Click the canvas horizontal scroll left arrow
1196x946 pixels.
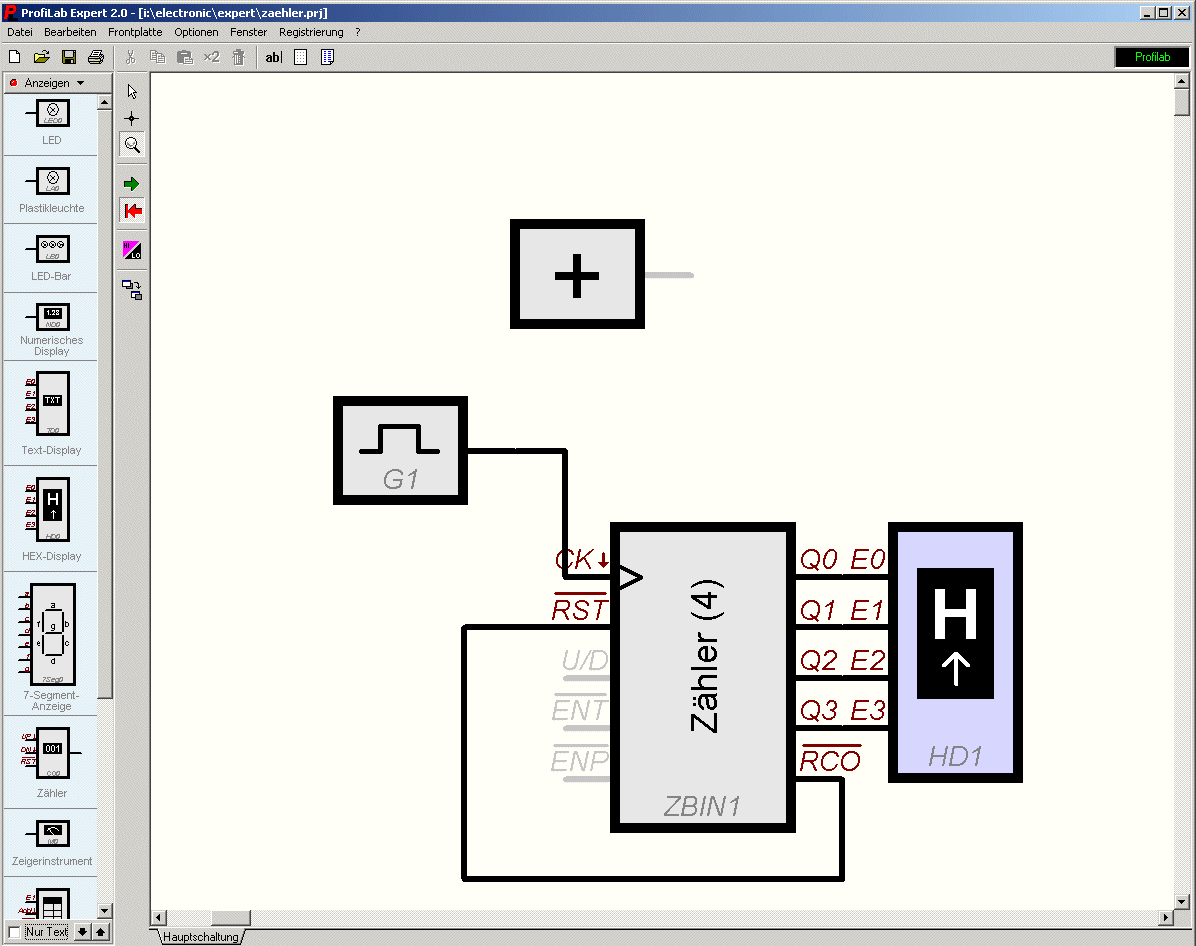click(x=159, y=918)
